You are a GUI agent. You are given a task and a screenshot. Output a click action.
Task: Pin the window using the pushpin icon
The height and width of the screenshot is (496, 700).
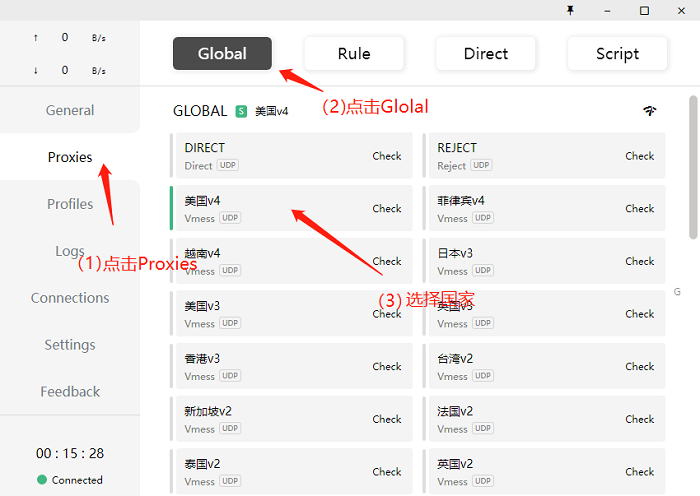(570, 10)
